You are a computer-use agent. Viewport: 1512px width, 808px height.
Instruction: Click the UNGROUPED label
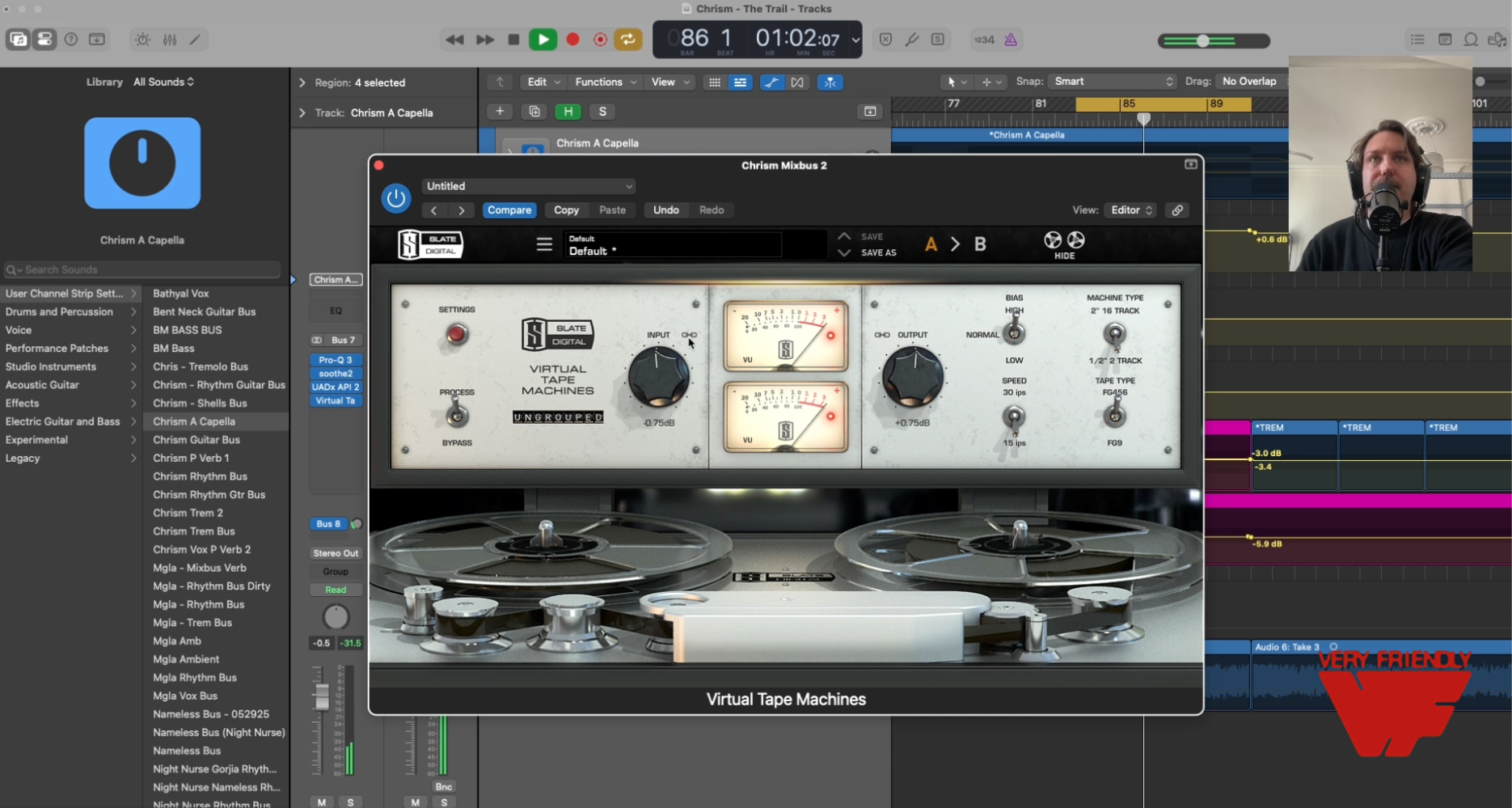tap(558, 417)
